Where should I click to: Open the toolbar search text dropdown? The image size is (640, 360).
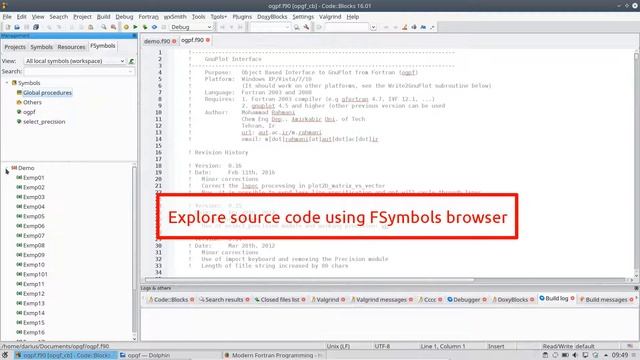coord(373,27)
